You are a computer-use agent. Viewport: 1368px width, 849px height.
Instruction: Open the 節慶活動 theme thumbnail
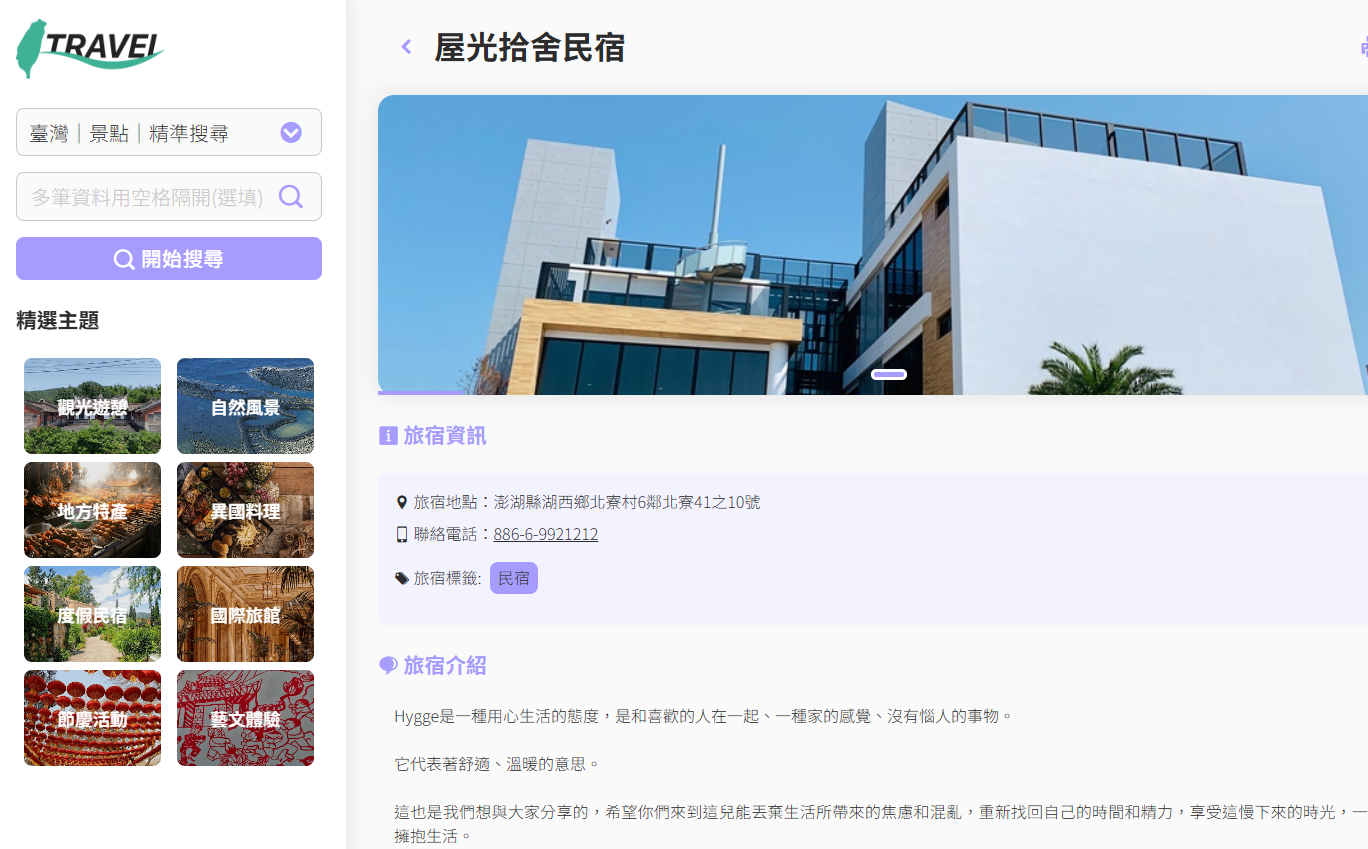point(92,718)
